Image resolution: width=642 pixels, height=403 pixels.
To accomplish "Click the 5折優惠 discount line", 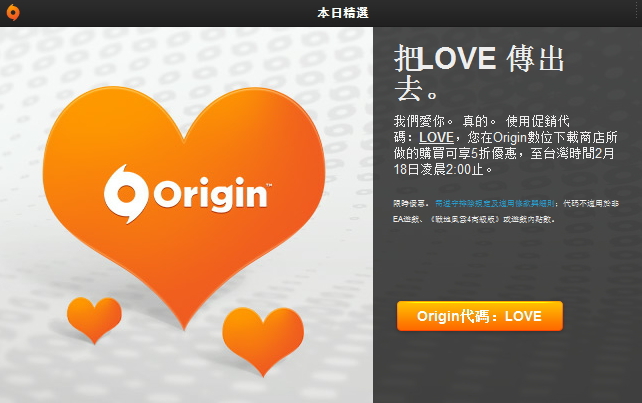I will pos(504,153).
